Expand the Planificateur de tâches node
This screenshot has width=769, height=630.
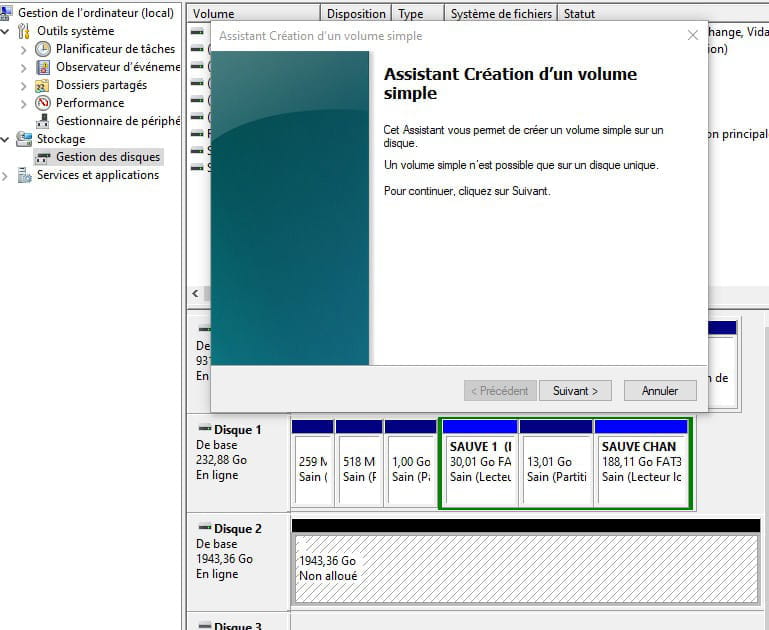[x=24, y=49]
